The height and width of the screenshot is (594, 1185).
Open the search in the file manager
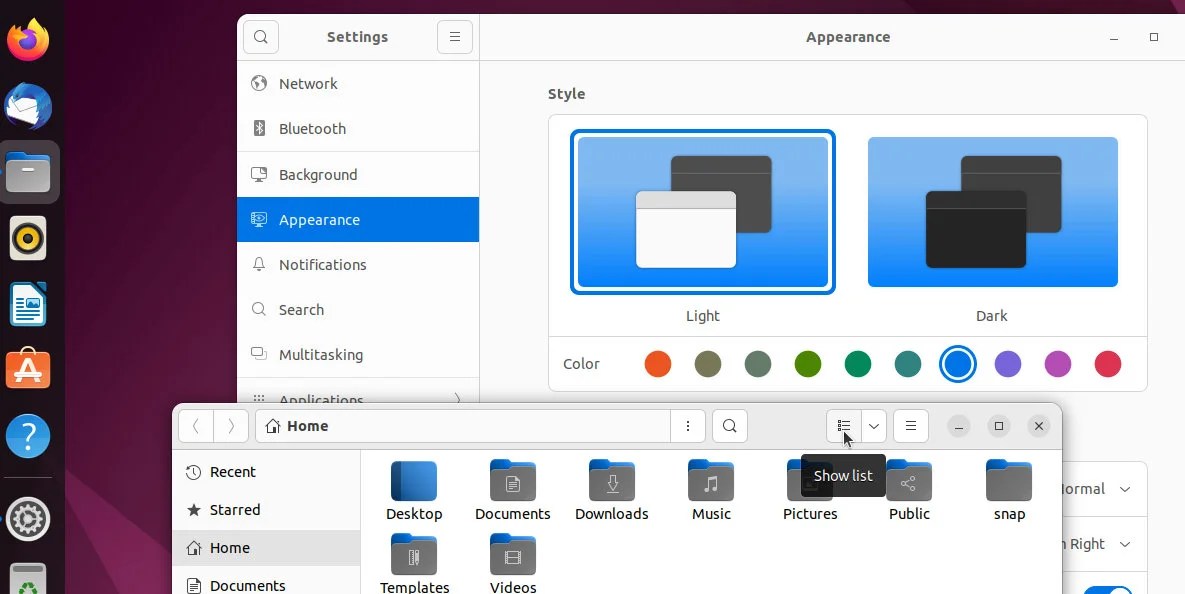click(x=729, y=426)
